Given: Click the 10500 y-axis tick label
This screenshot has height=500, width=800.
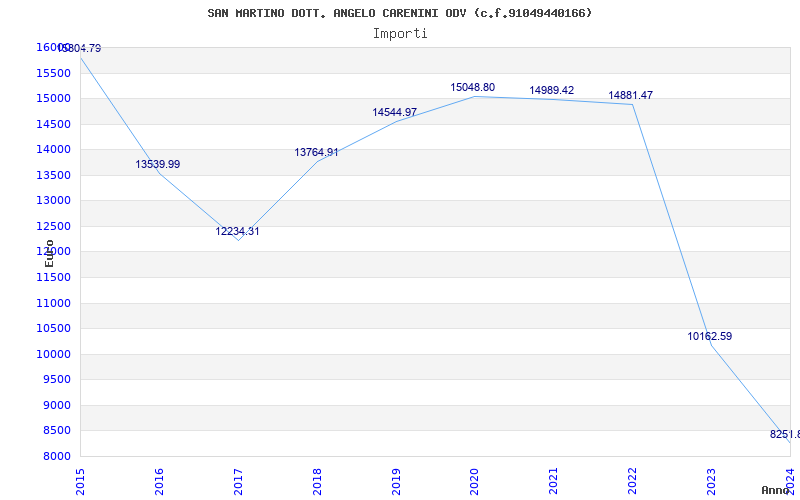Looking at the screenshot, I should coord(53,328).
